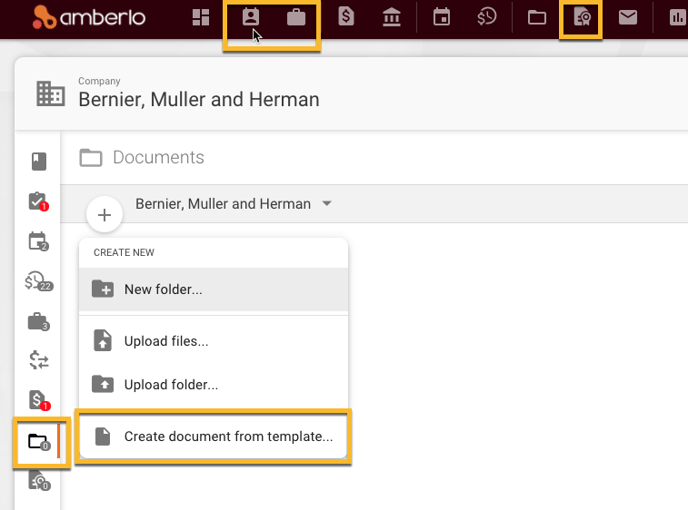Open document templates certificate icon in top bar

[582, 18]
